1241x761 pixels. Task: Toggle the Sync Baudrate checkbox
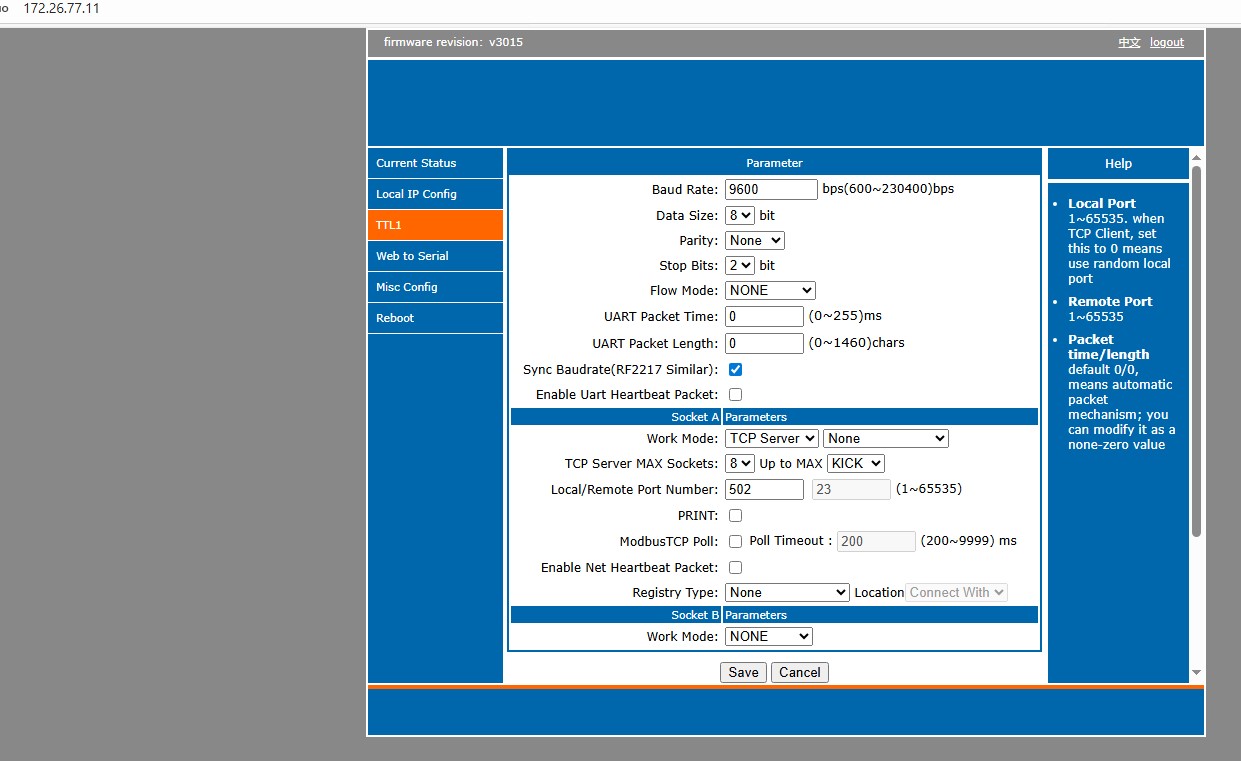pyautogui.click(x=735, y=370)
